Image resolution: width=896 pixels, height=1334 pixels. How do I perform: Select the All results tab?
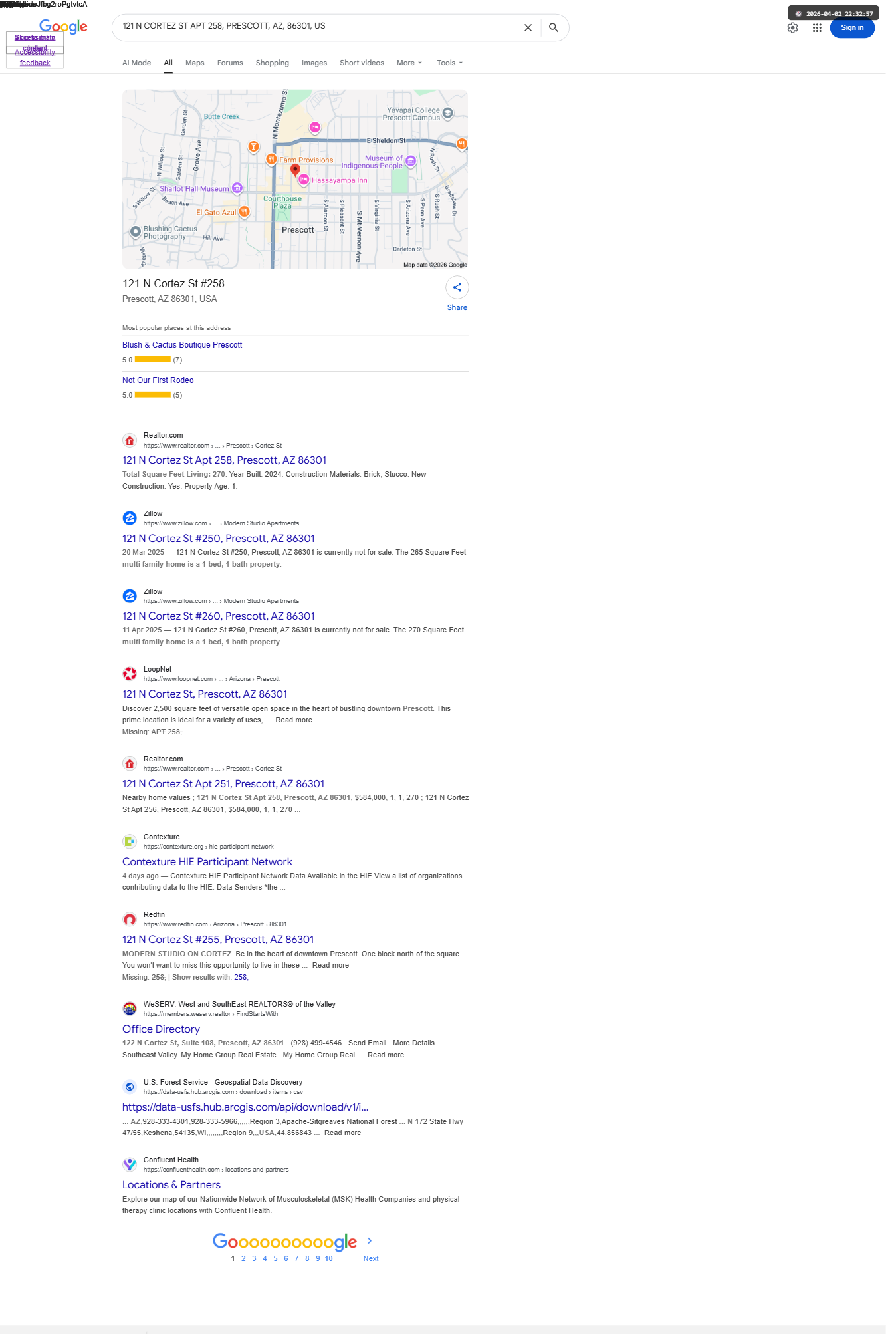click(168, 63)
